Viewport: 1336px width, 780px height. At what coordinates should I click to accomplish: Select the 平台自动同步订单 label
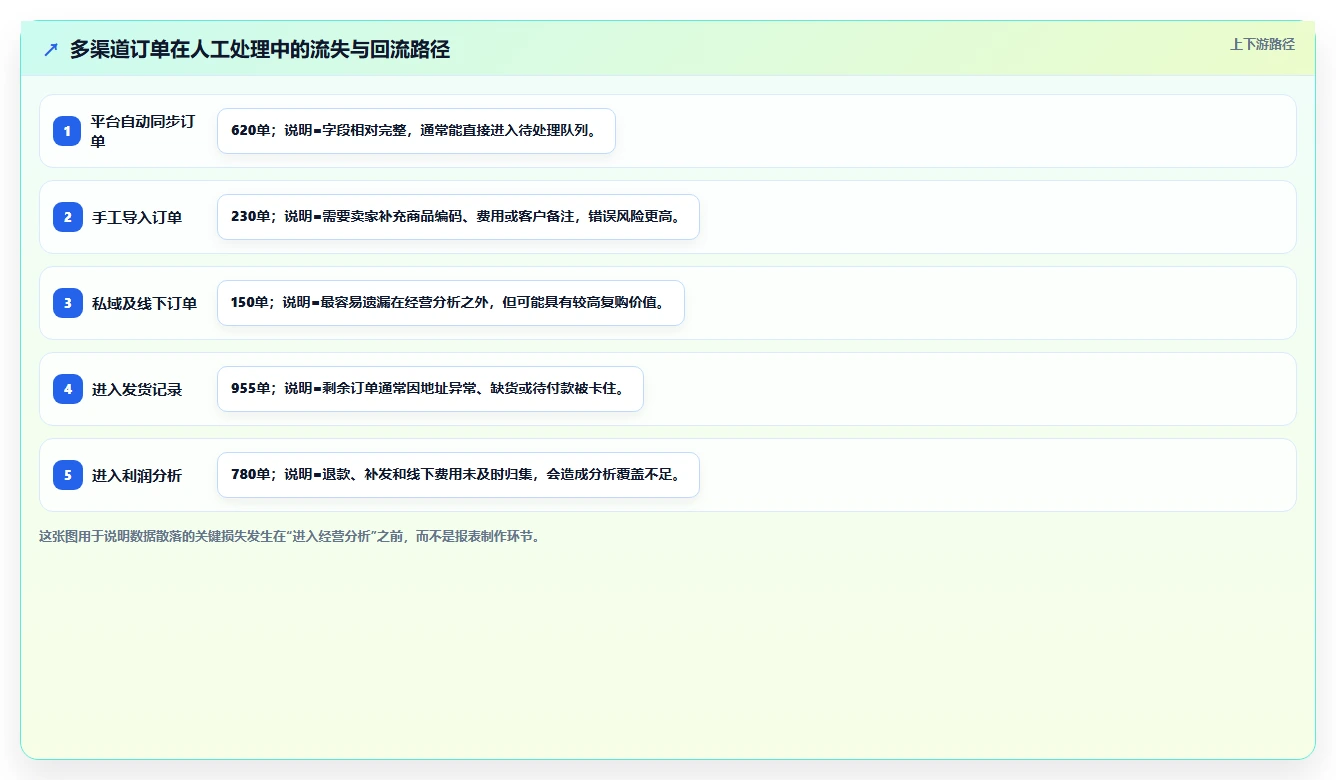[143, 131]
